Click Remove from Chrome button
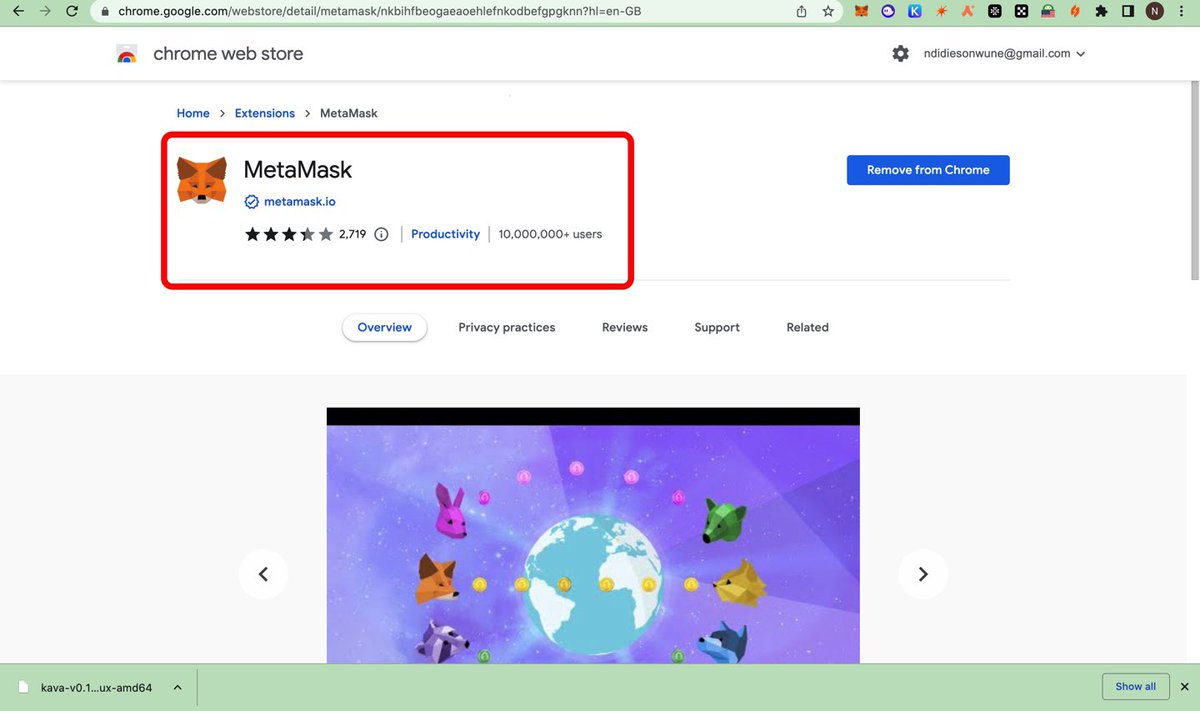The height and width of the screenshot is (711, 1200). point(928,170)
